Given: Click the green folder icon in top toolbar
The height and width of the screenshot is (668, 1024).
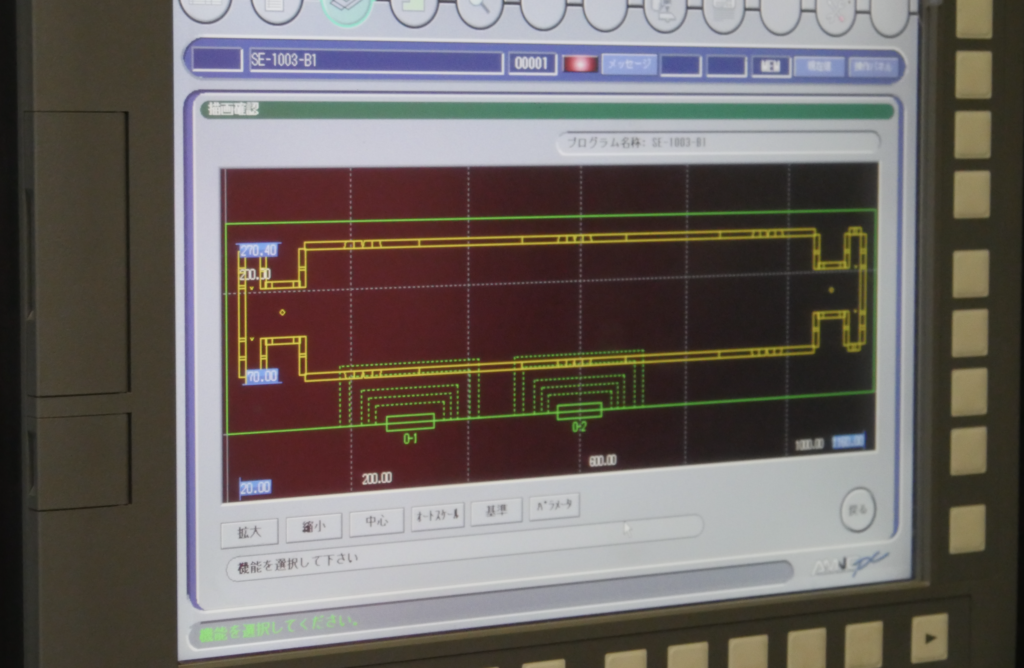Looking at the screenshot, I should coord(413,10).
